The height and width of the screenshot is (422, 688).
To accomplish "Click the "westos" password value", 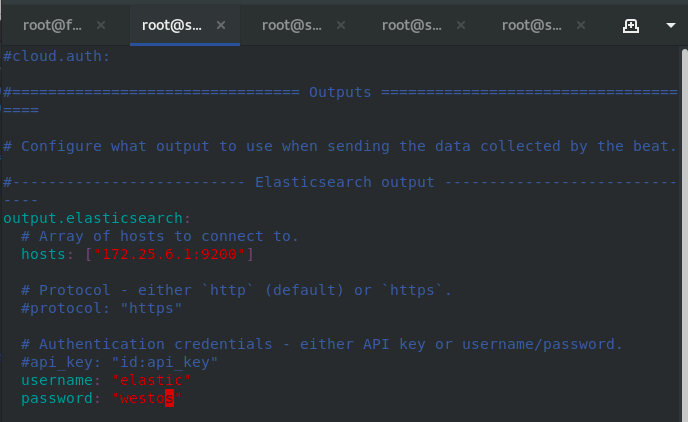I will (x=147, y=398).
